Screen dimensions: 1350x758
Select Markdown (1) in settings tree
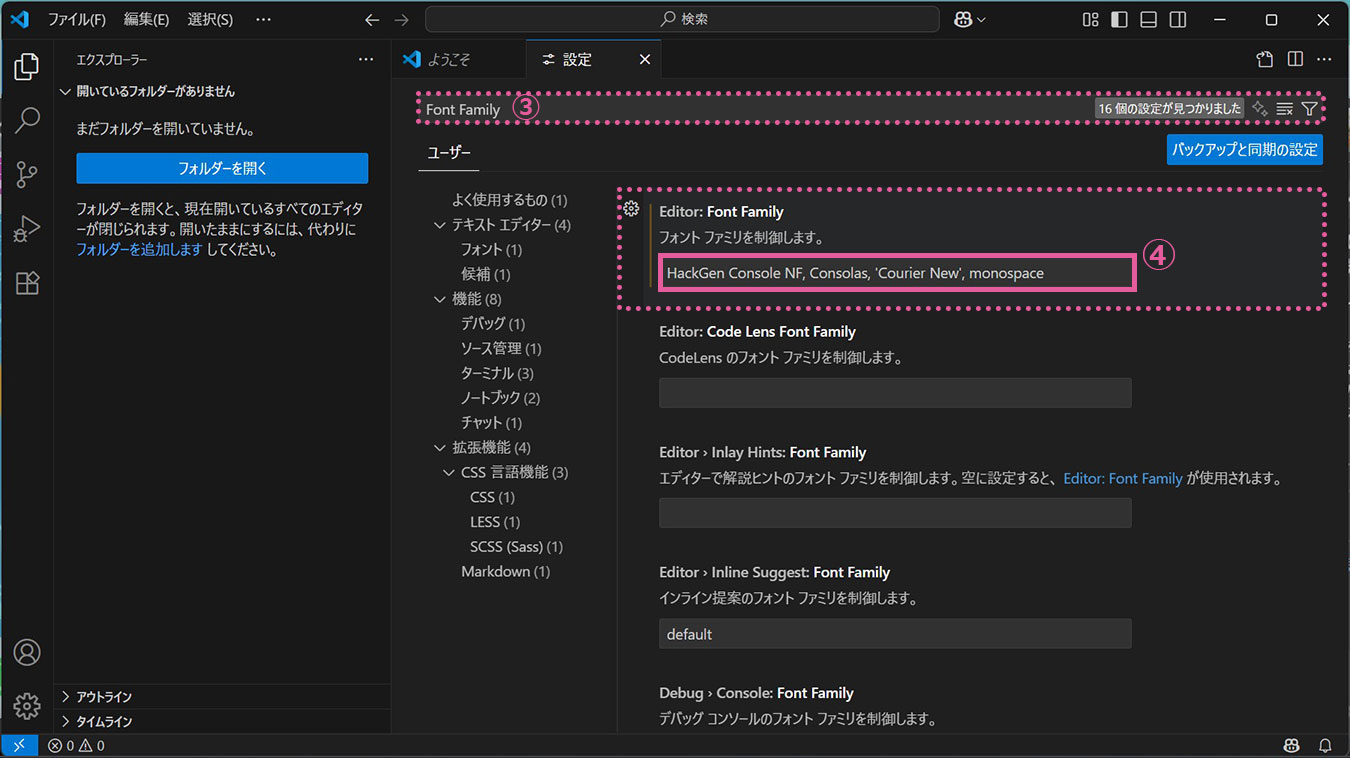click(x=505, y=571)
